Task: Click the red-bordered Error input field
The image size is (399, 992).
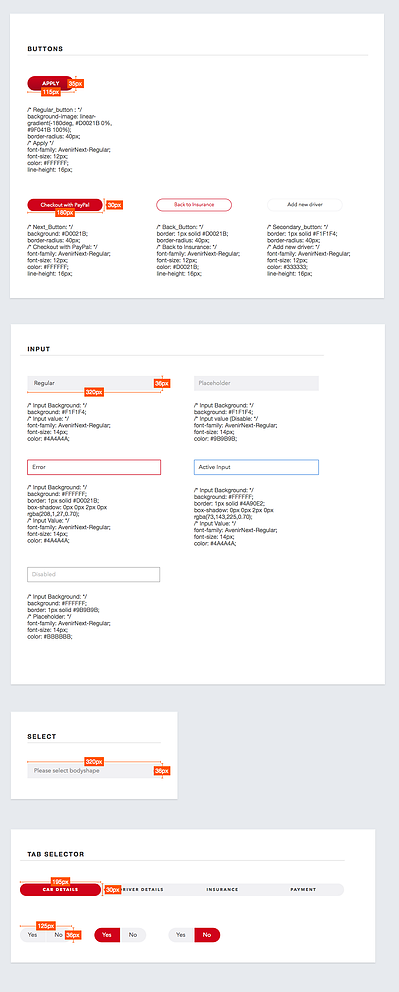Action: click(x=94, y=467)
